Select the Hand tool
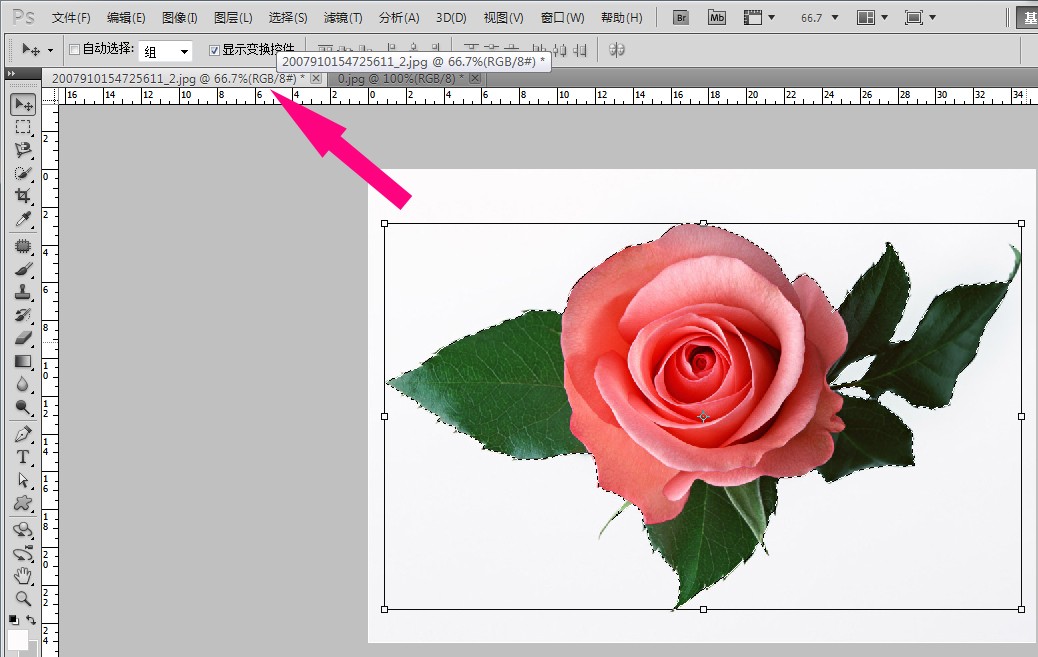Viewport: 1038px width, 657px height. coord(23,576)
